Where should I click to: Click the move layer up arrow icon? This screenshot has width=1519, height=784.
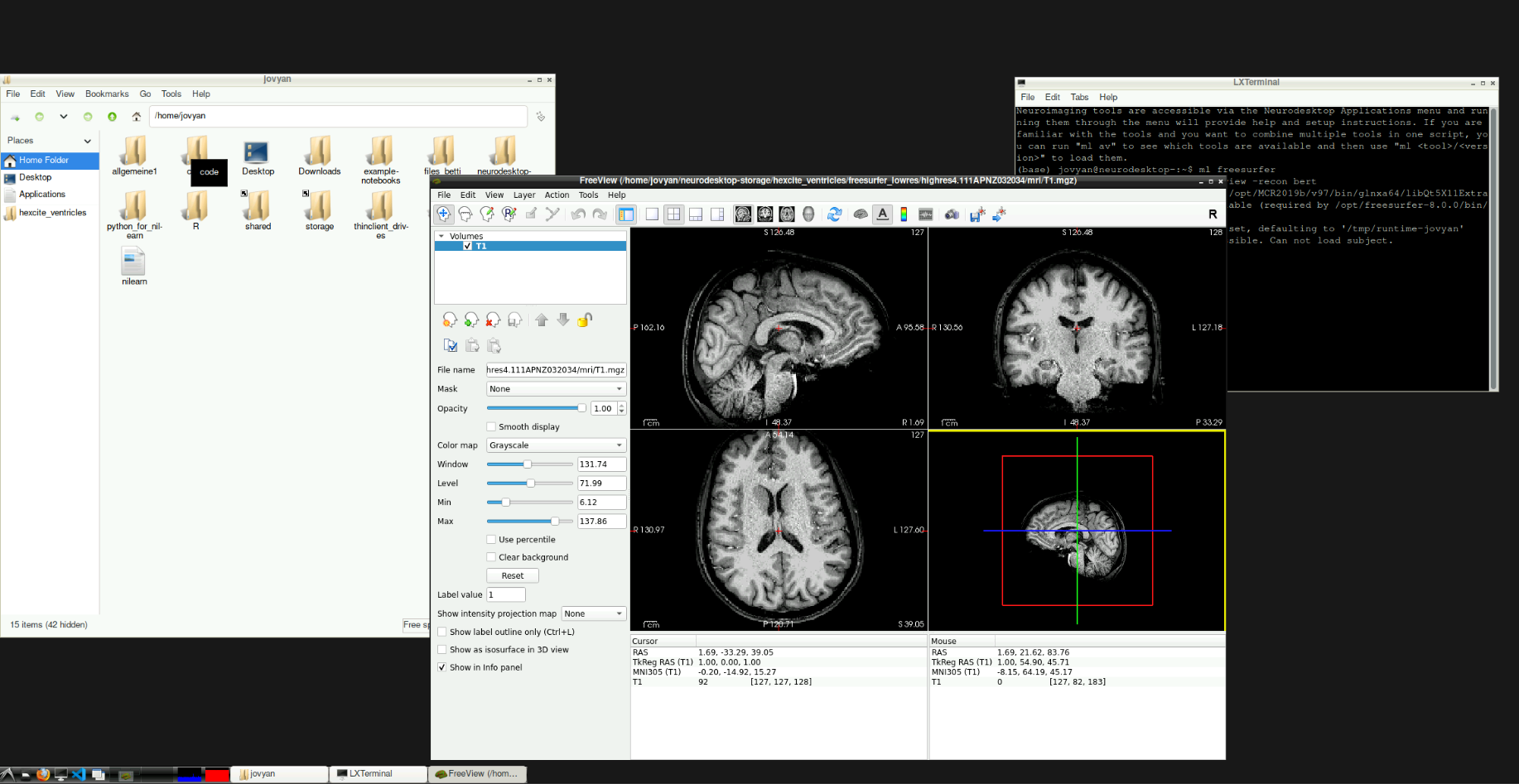pos(542,320)
